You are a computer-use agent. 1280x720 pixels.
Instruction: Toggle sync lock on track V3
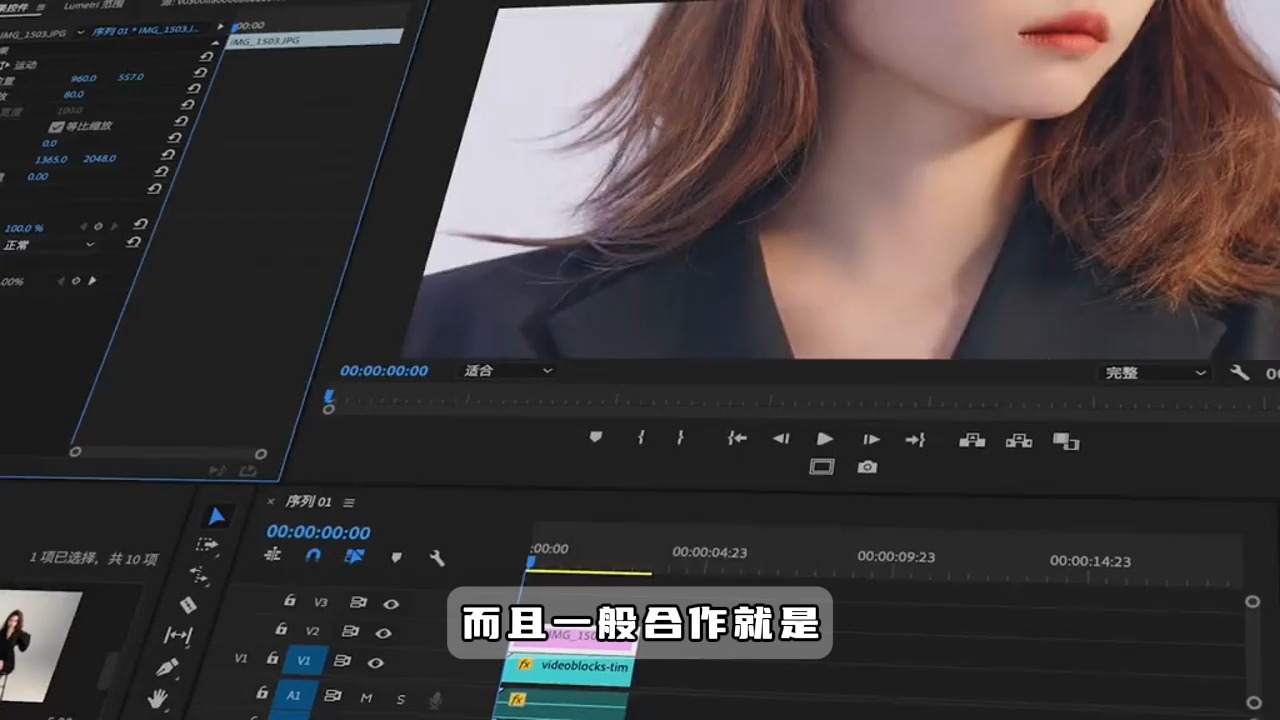[x=357, y=603]
